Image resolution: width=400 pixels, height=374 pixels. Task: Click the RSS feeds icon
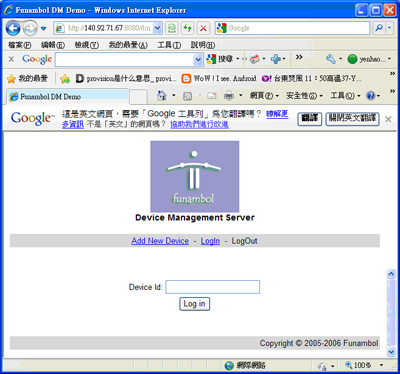coord(188,96)
